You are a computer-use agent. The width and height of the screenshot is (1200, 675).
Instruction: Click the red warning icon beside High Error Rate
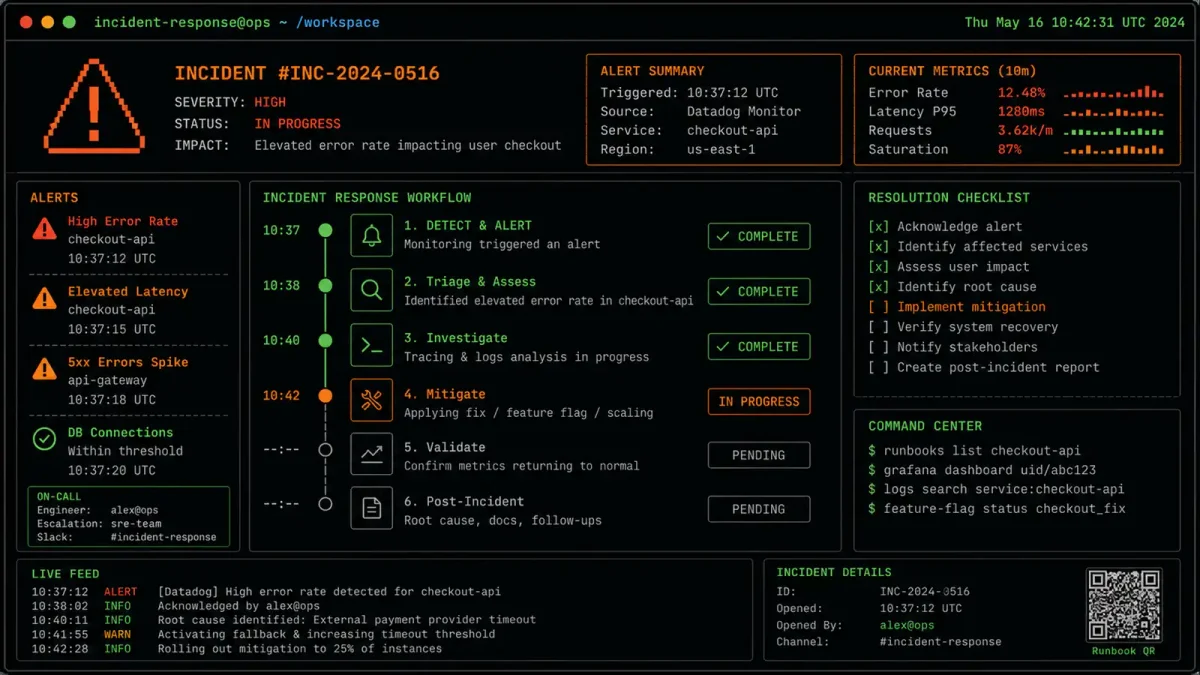(x=44, y=229)
